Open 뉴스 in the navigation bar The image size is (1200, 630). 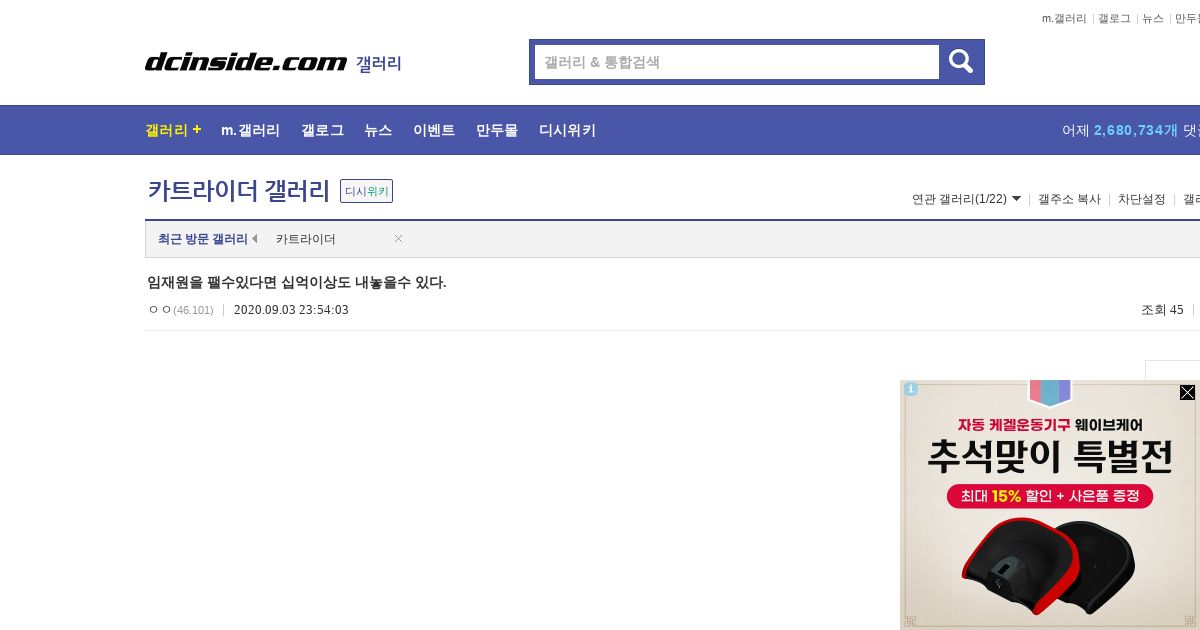tap(378, 130)
